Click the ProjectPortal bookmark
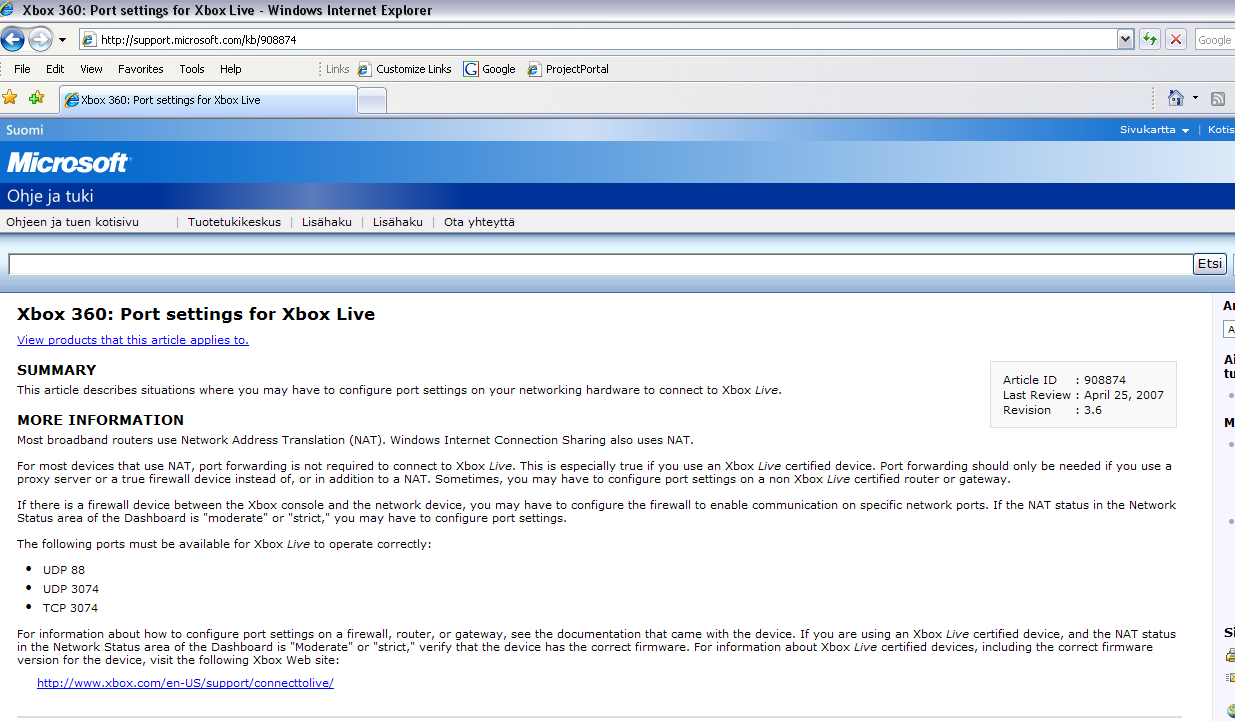This screenshot has height=721, width=1235. 567,69
